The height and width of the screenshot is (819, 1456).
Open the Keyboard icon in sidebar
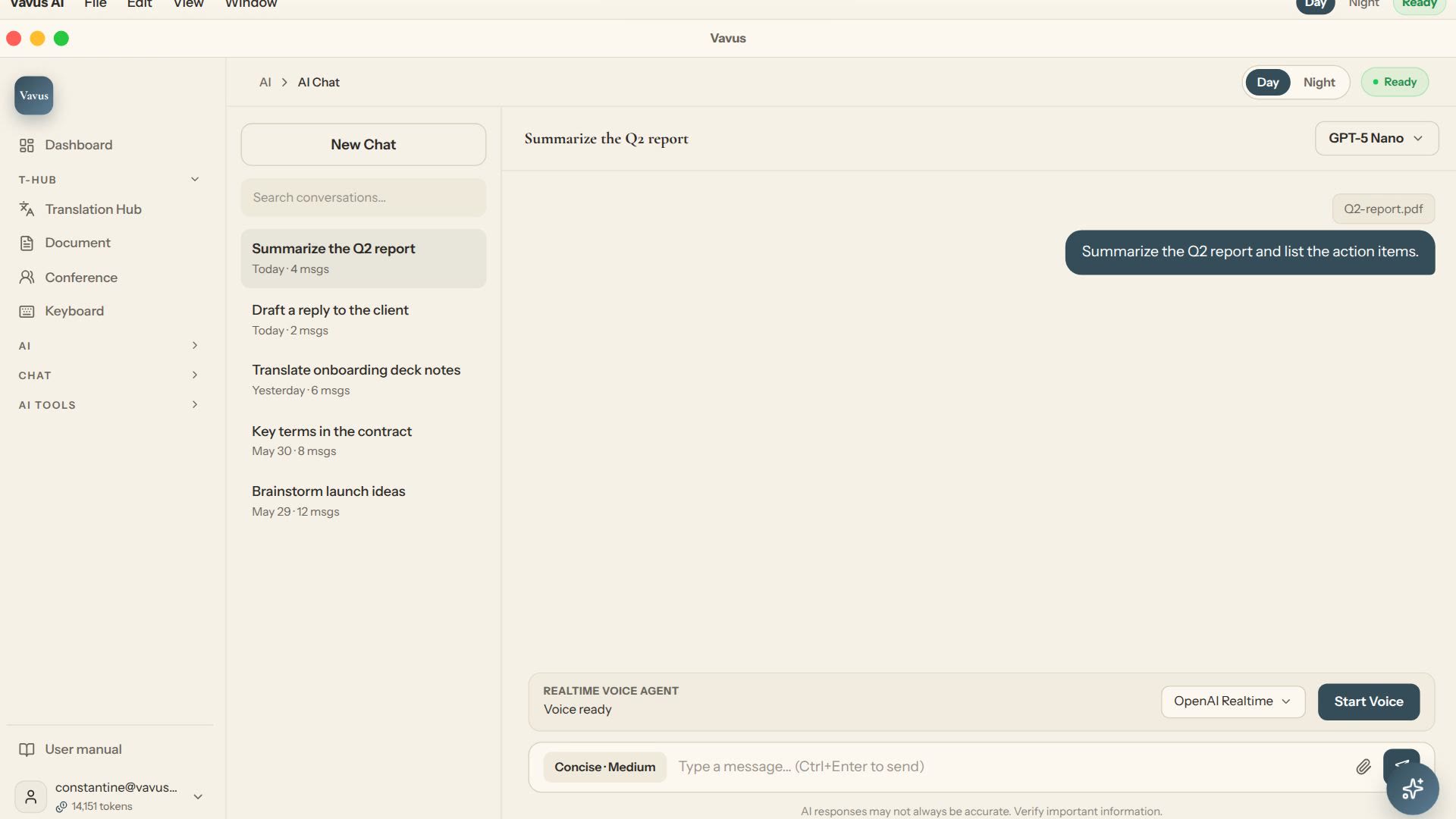pyautogui.click(x=27, y=312)
